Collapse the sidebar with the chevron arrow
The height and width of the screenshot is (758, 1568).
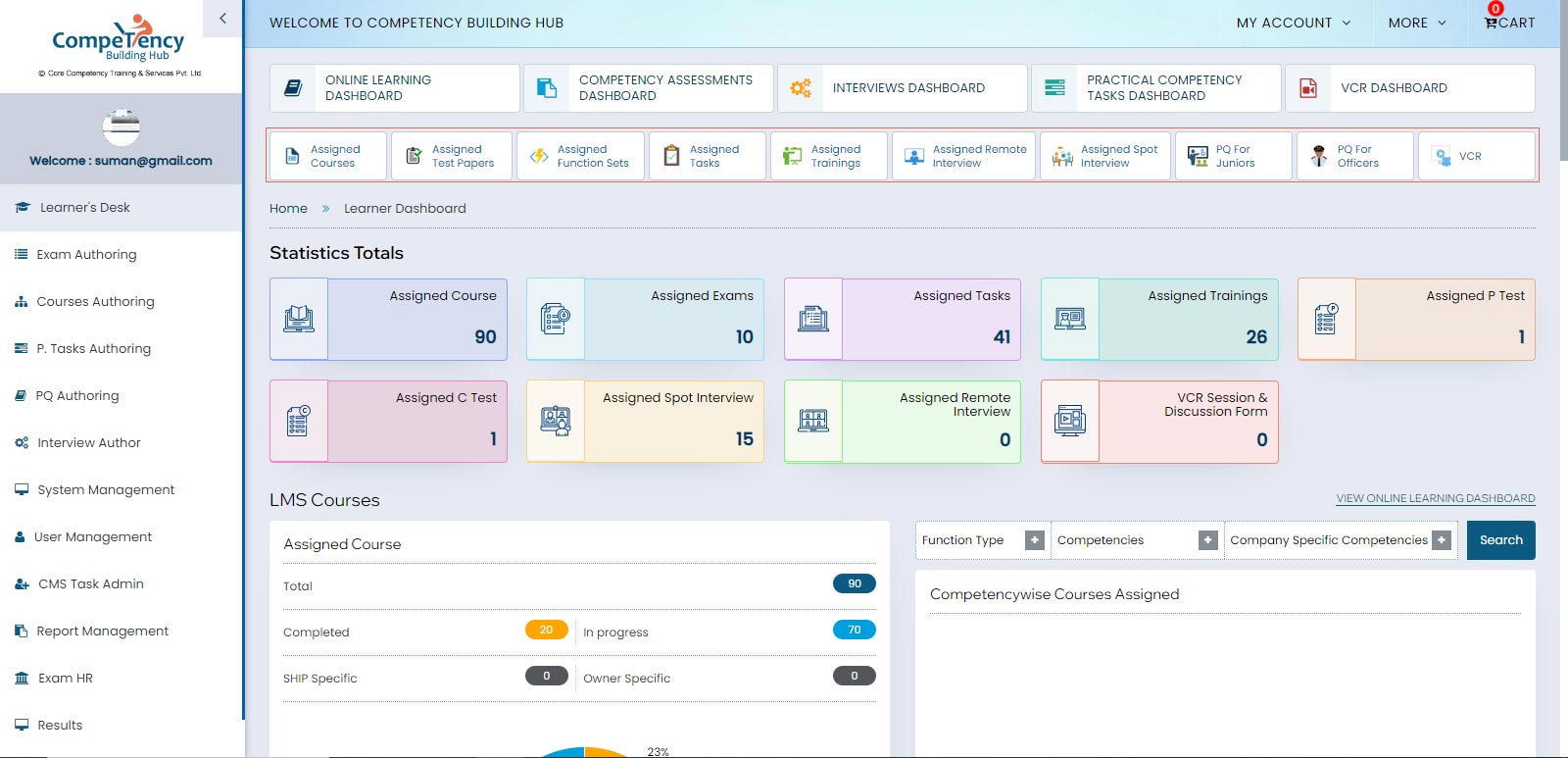coord(222,18)
